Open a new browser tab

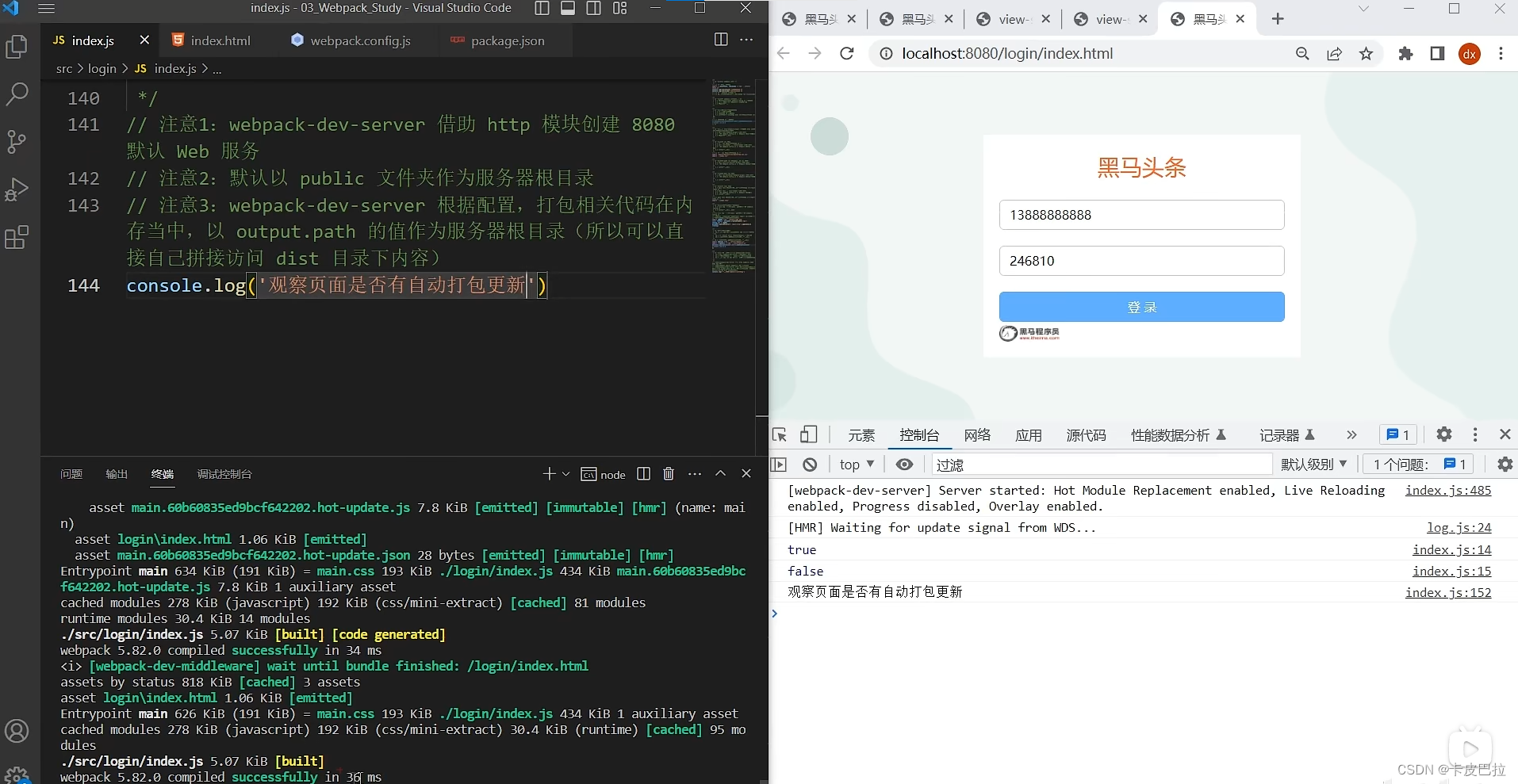click(x=1278, y=19)
